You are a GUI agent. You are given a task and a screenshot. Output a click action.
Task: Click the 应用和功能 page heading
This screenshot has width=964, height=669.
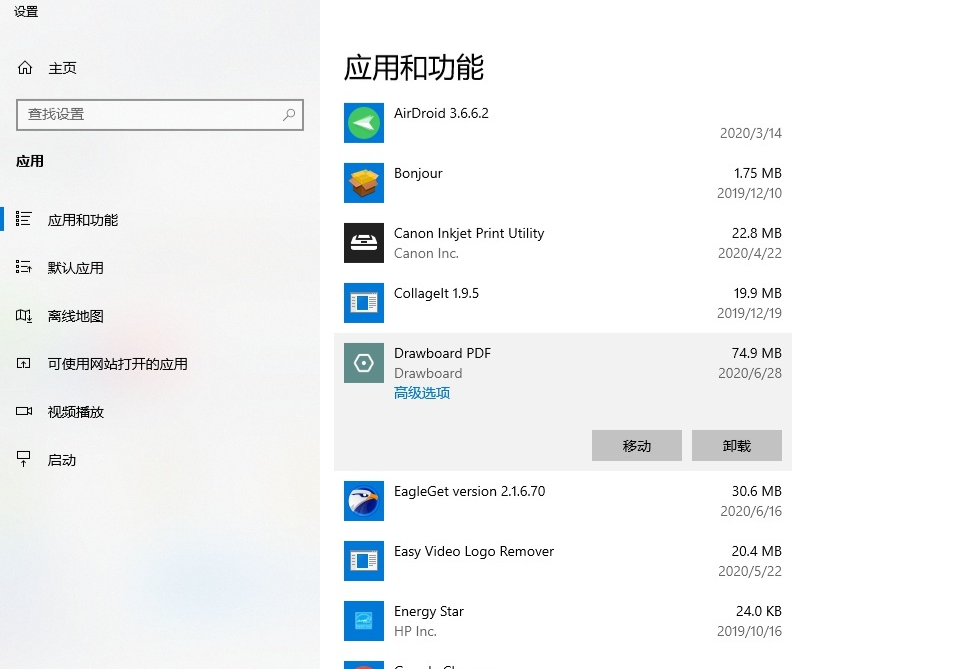coord(414,68)
